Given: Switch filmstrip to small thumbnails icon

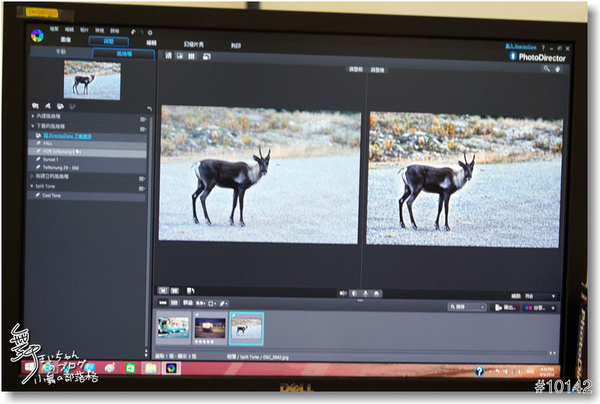Looking at the screenshot, I should coord(163,303).
